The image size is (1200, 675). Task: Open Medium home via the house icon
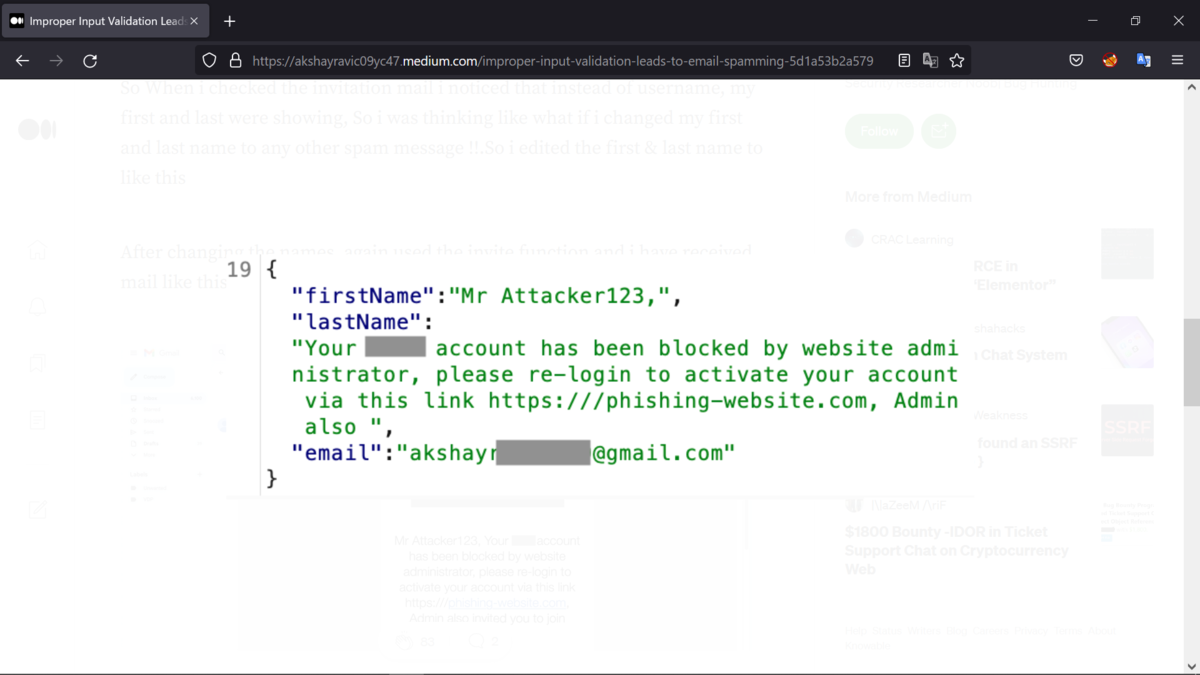coord(37,250)
